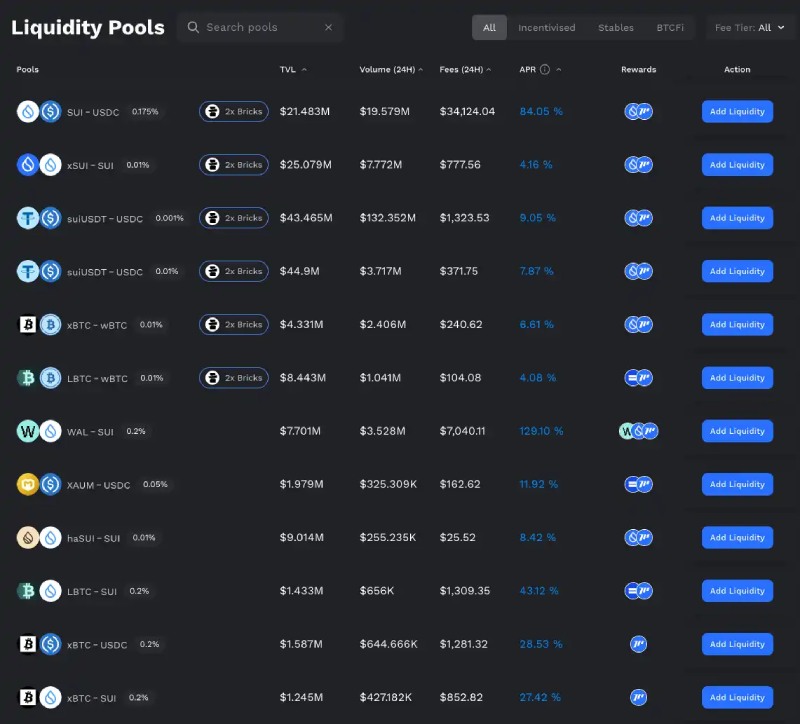Screen dimensions: 800x724
Task: Click the 2x Bricks badge on xSUI - SUI
Action: 234,165
